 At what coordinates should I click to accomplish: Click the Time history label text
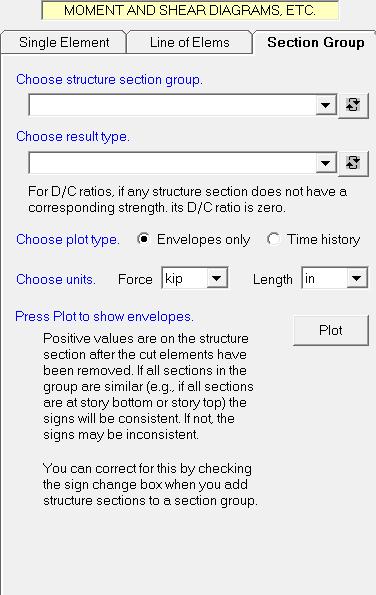(323, 239)
